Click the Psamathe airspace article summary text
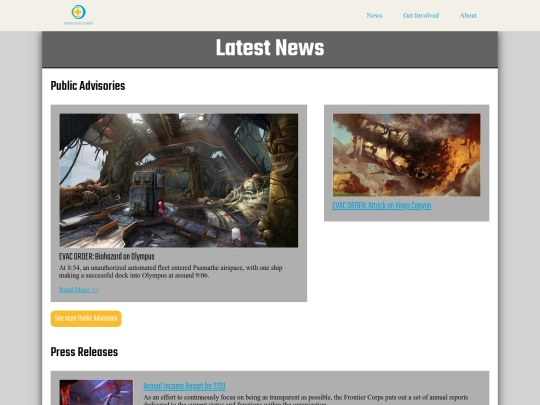The image size is (540, 405). (170, 271)
